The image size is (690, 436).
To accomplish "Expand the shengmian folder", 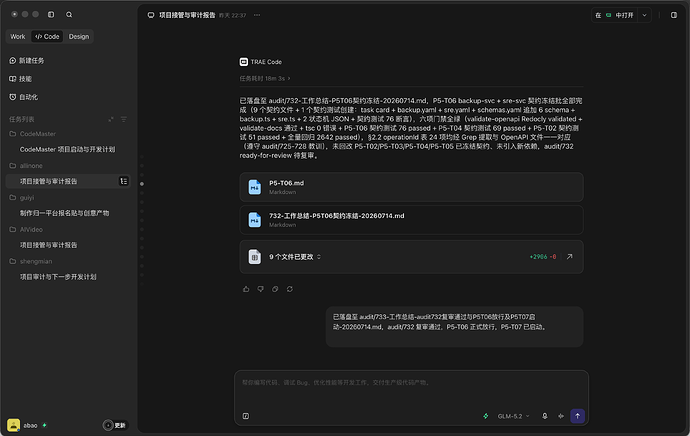I will click(x=31, y=261).
